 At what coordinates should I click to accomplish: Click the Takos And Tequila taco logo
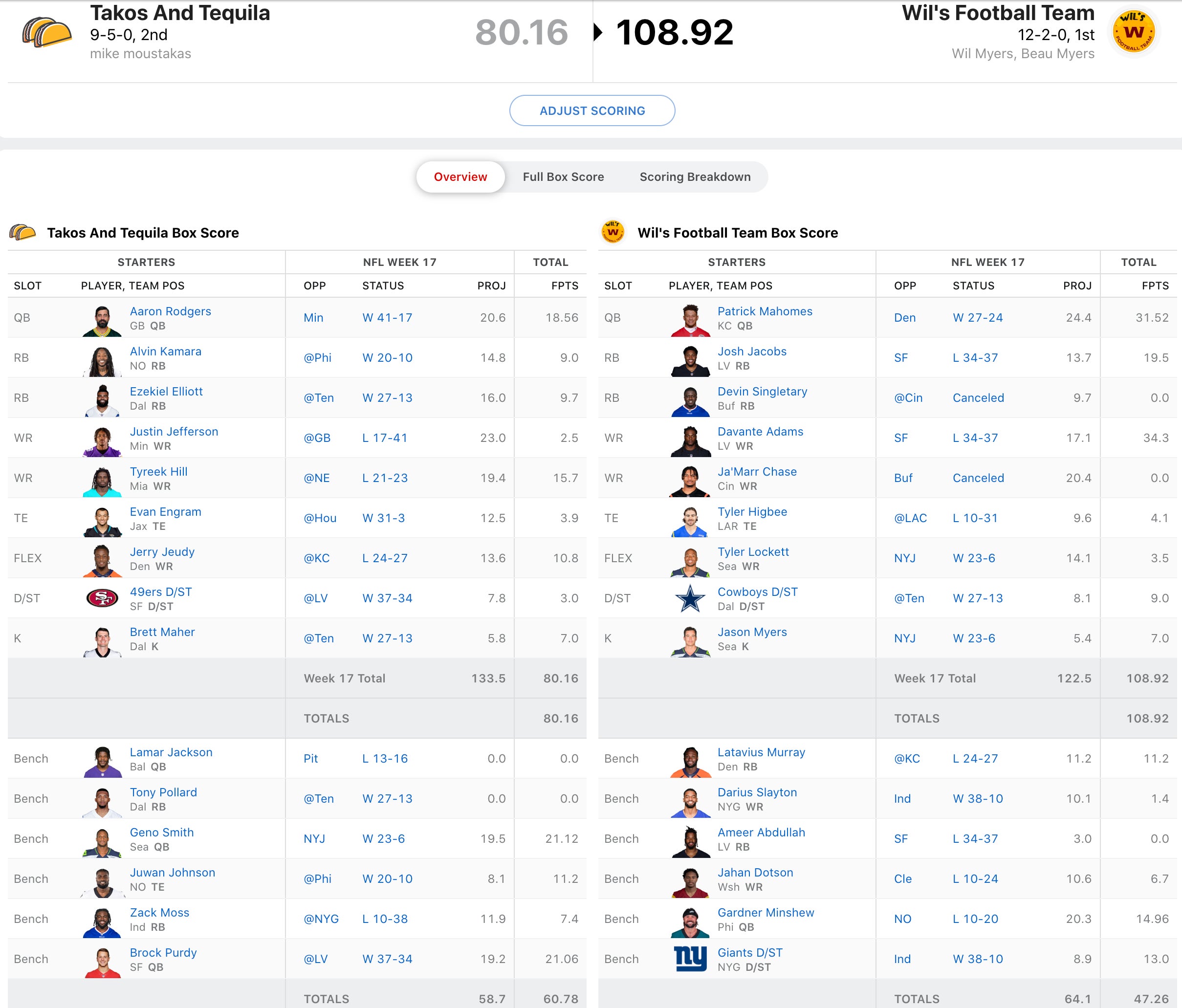coord(47,33)
